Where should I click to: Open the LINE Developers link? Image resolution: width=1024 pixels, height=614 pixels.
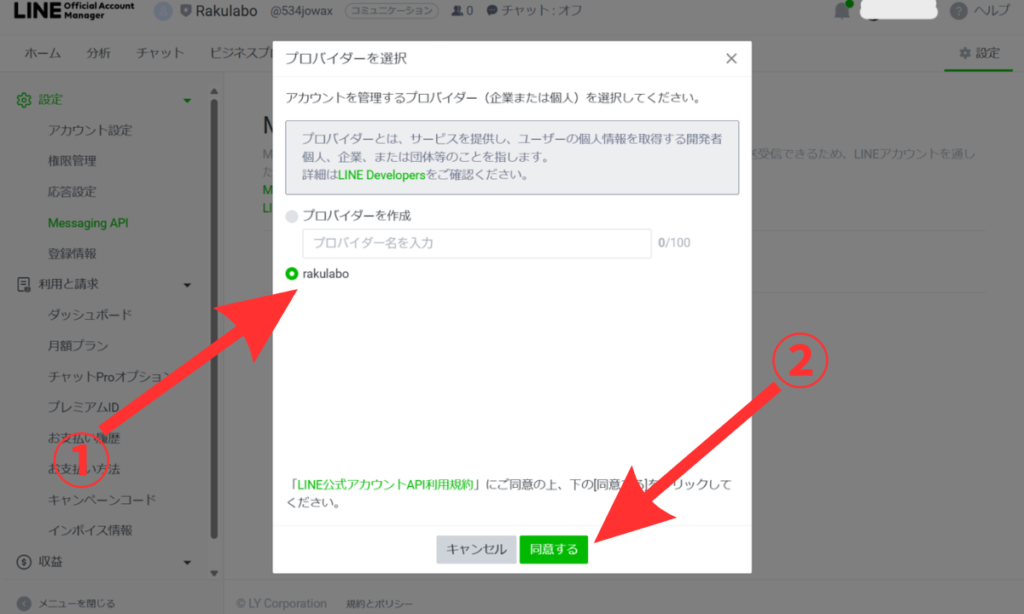coord(381,175)
